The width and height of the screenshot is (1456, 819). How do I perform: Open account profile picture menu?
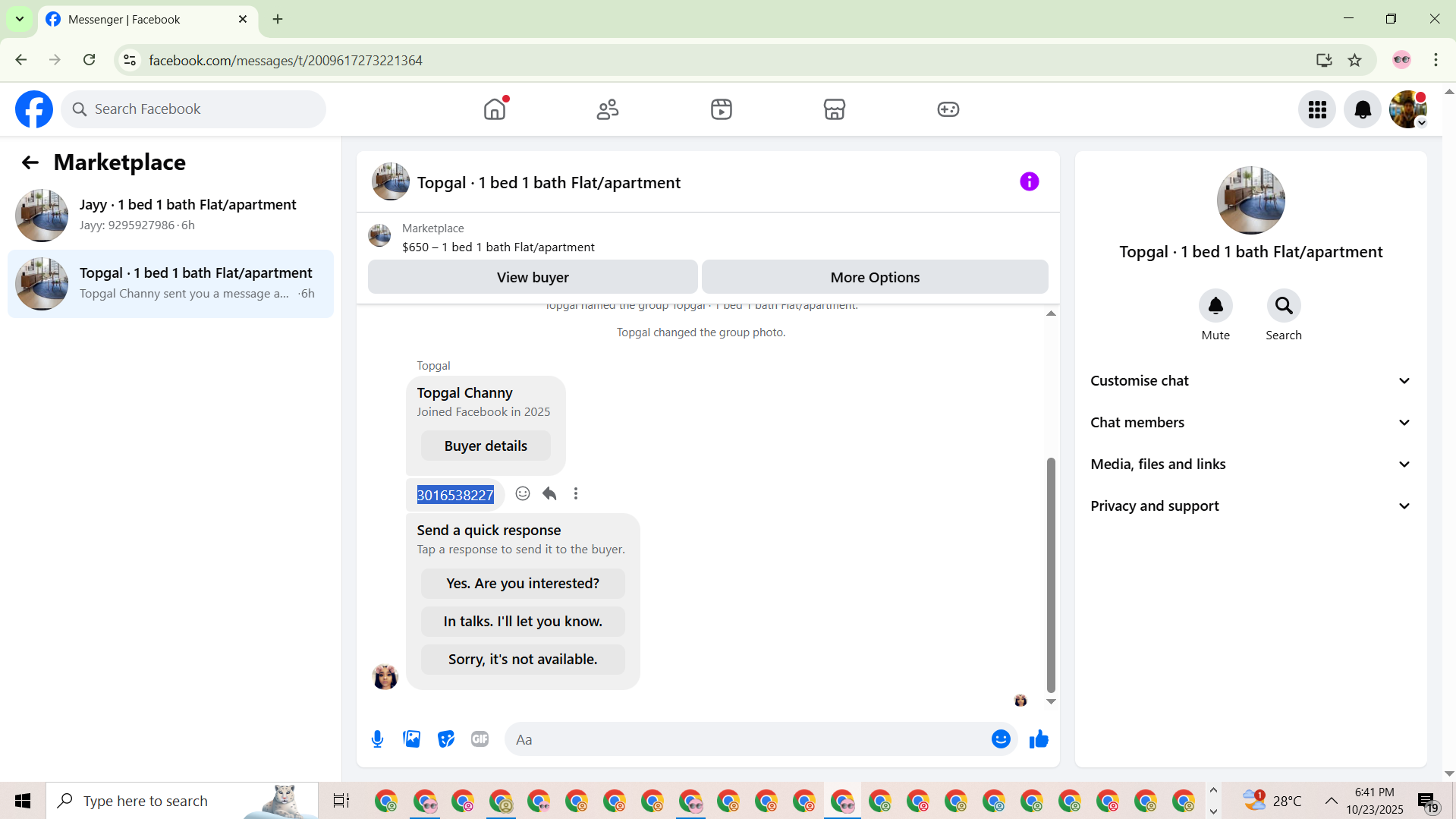tap(1408, 109)
